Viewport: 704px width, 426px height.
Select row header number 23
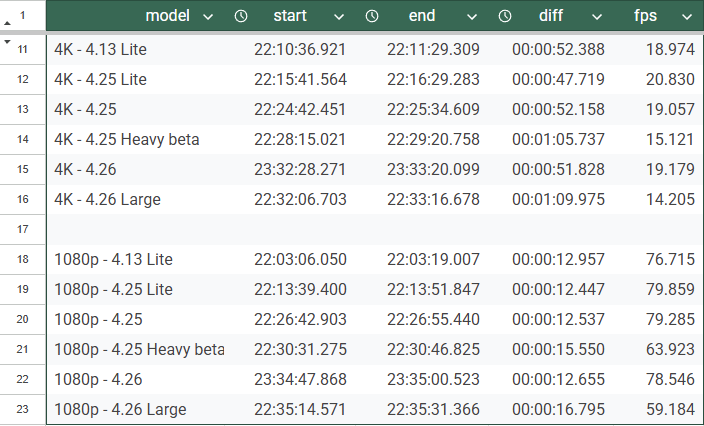[x=23, y=410]
